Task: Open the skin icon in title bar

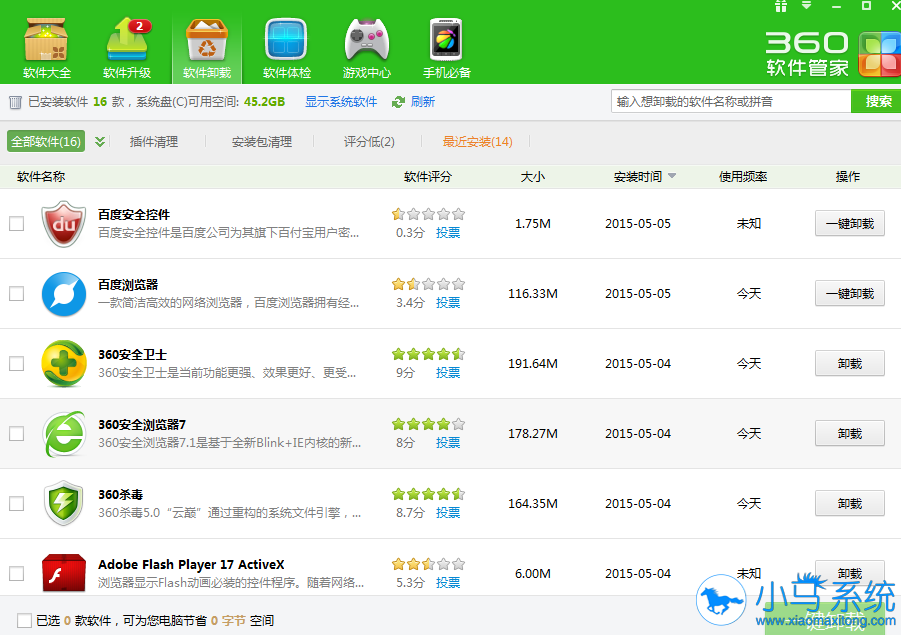Action: (780, 6)
